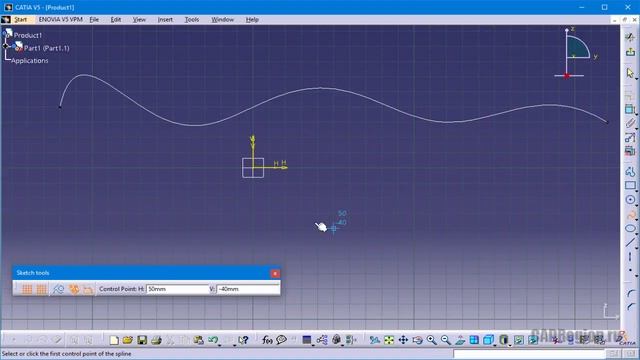Viewport: 640px width, 360px height.
Task: Click the Corner fillet tool icon
Action: coord(630,294)
